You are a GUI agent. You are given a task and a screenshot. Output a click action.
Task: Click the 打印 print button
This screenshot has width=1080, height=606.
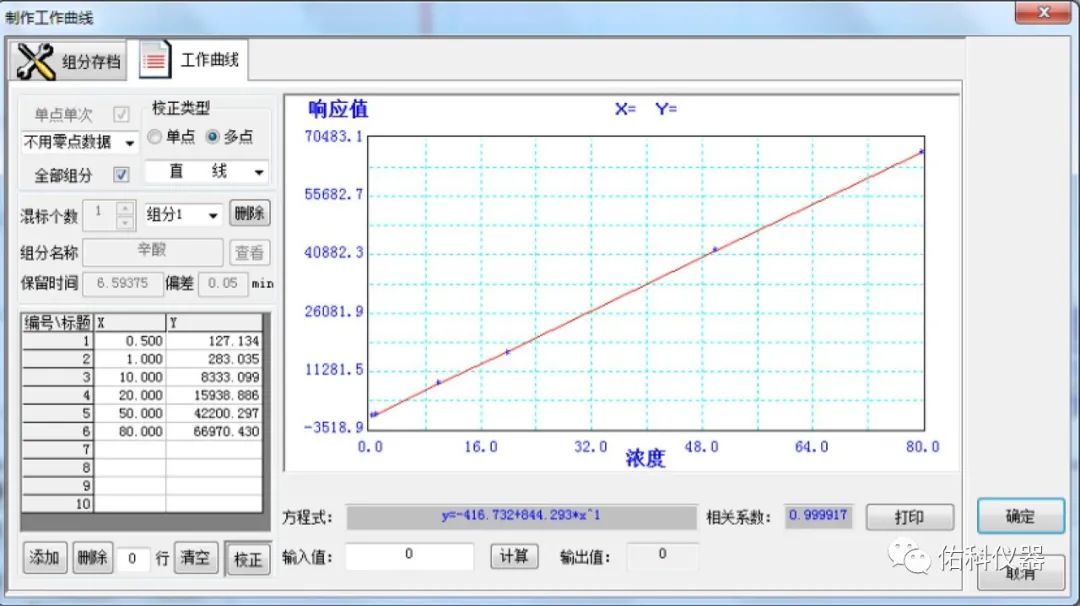tap(909, 517)
